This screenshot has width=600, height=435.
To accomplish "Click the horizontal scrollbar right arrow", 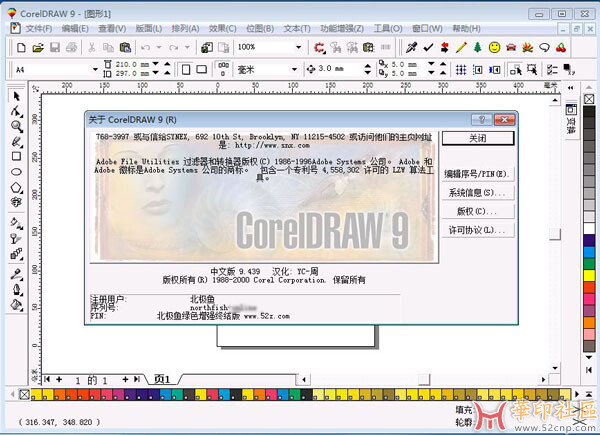I will (x=543, y=380).
